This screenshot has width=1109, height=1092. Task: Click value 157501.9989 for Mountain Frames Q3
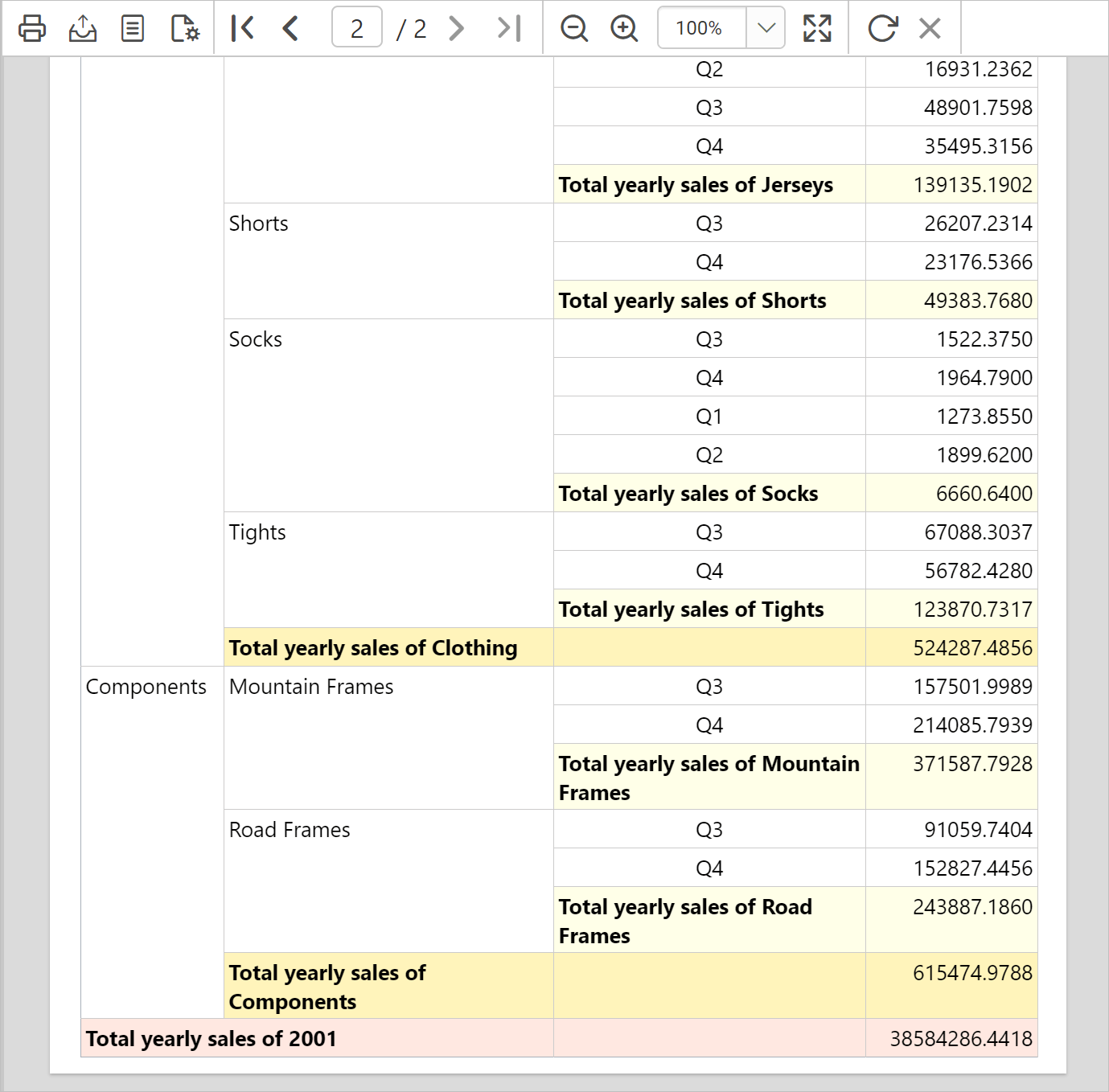coord(952,686)
